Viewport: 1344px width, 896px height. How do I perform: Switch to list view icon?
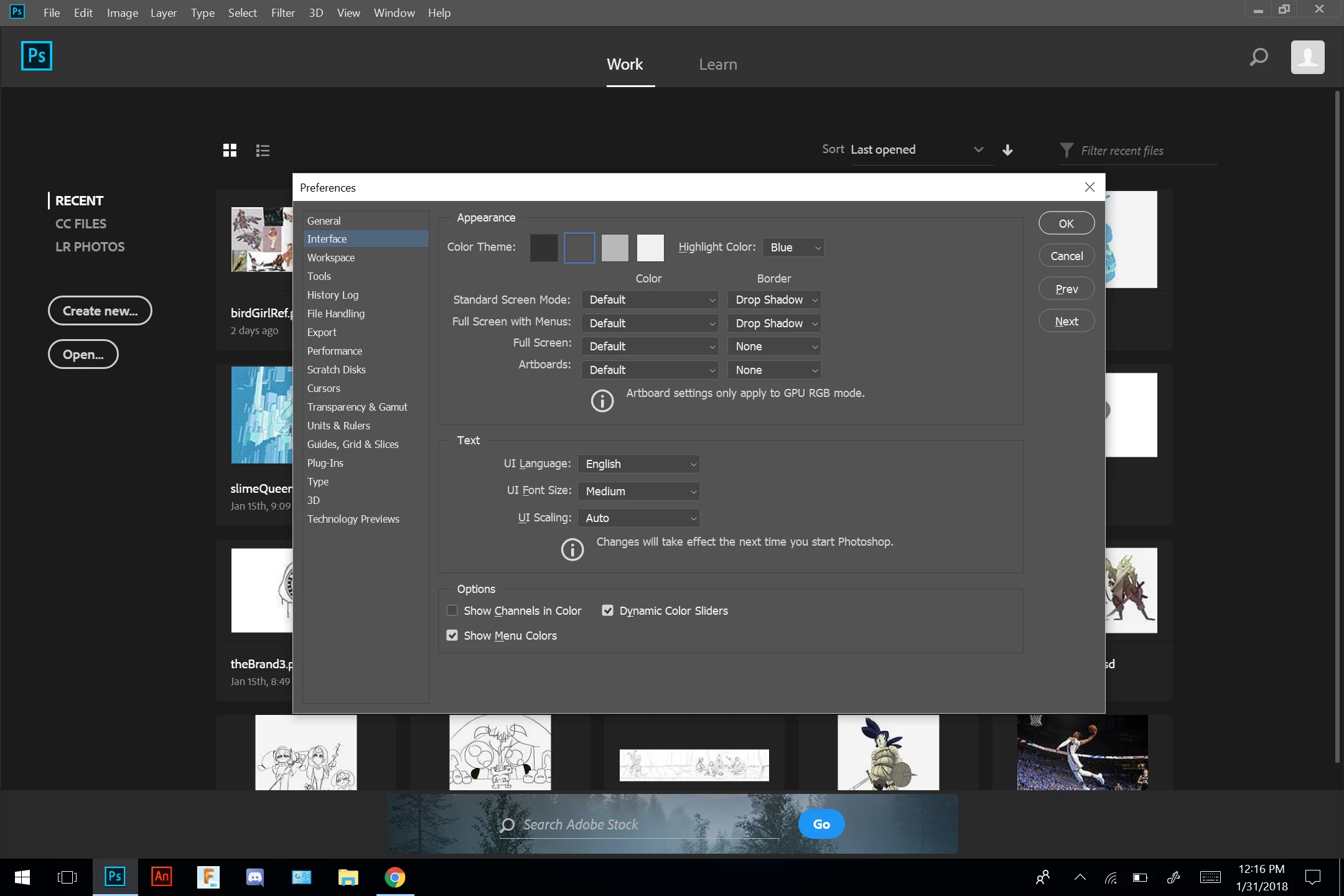(263, 150)
